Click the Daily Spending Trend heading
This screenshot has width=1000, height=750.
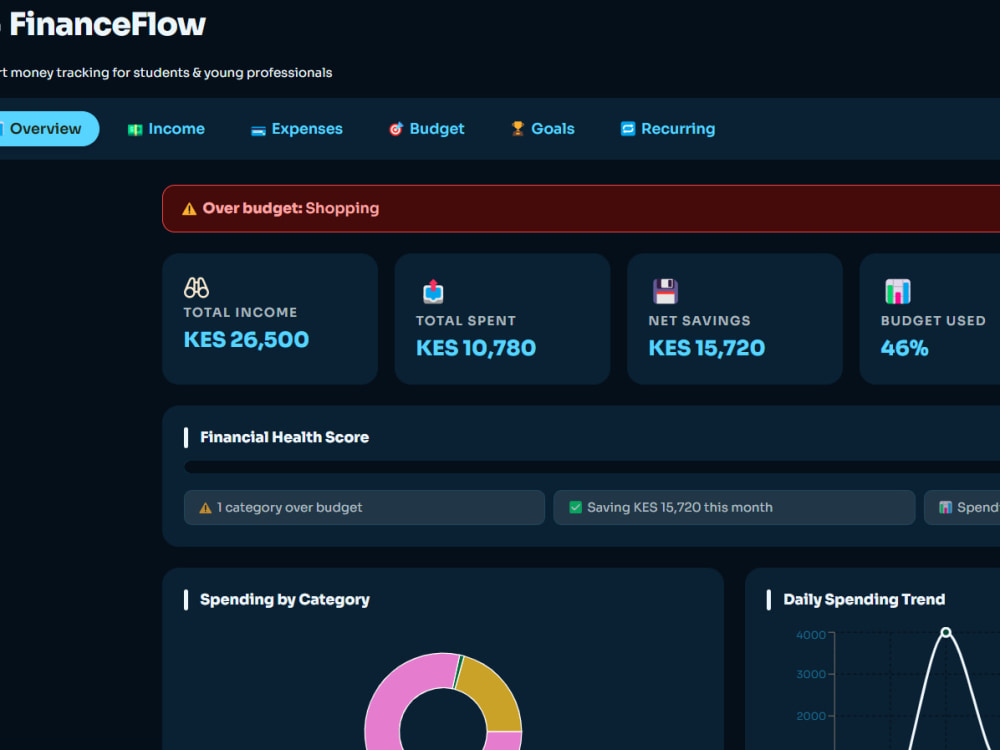click(864, 599)
